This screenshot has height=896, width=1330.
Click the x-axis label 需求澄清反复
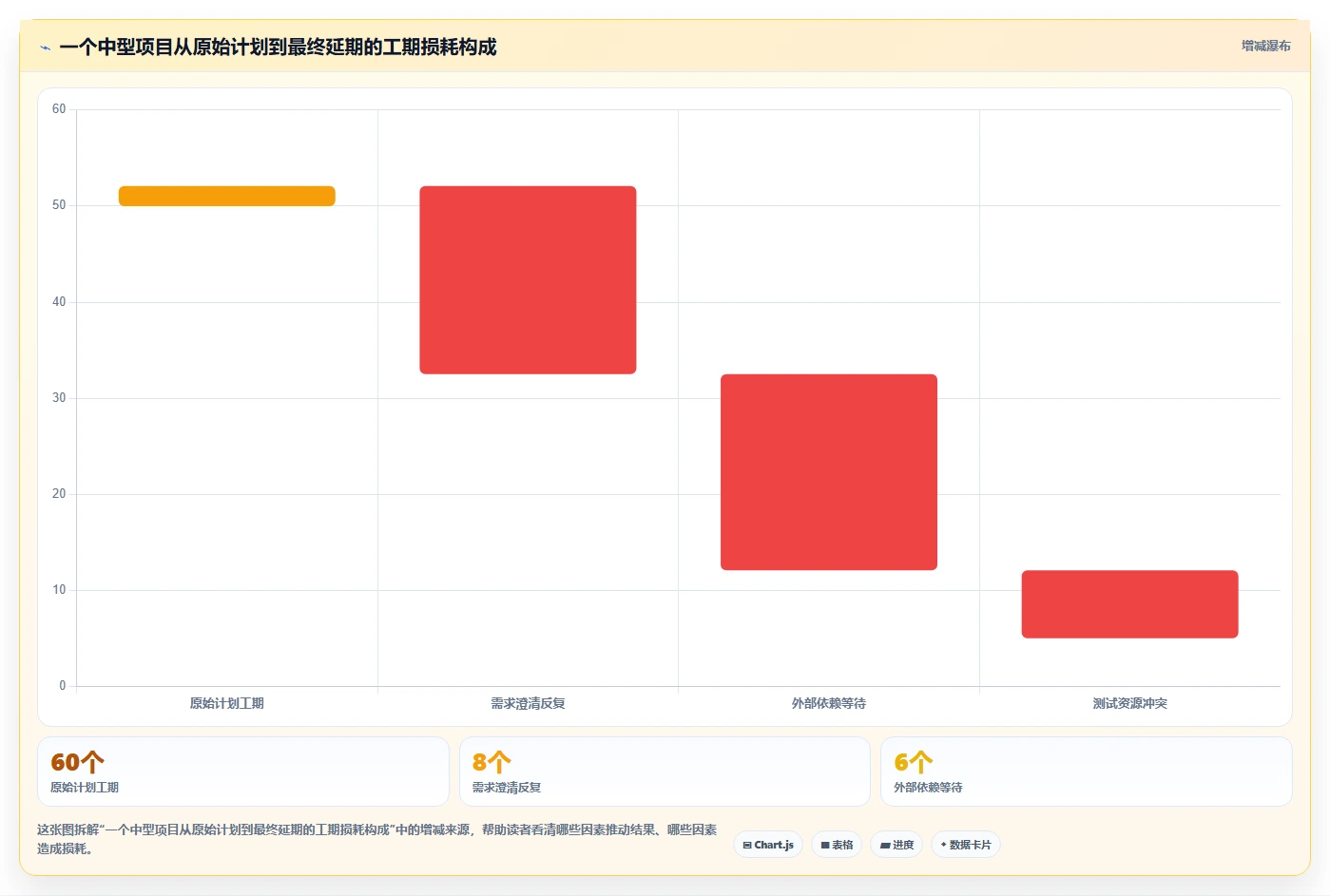point(528,703)
